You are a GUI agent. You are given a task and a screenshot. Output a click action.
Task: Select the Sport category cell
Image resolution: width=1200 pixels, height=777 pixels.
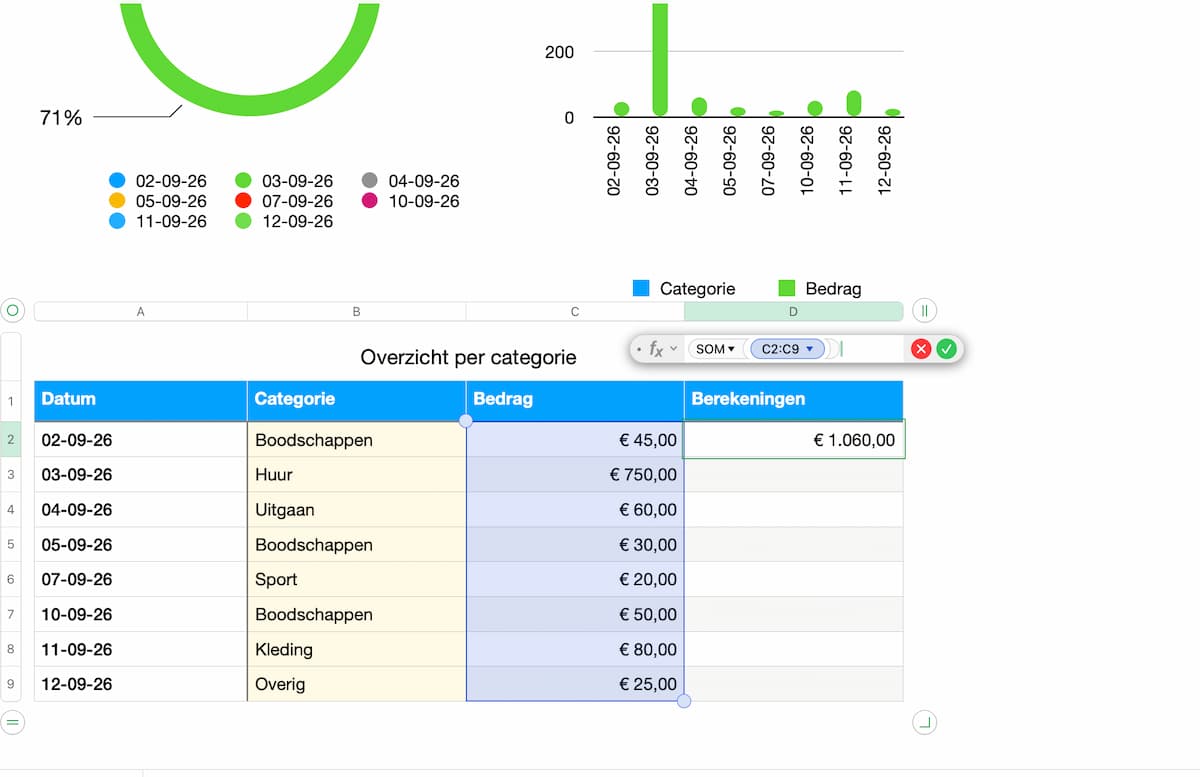coord(357,579)
